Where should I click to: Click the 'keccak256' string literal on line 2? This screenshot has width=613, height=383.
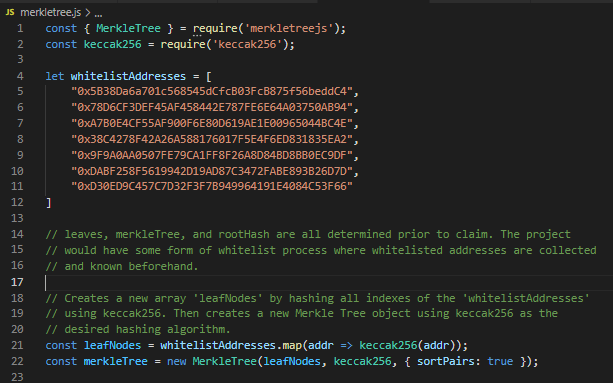pyautogui.click(x=247, y=44)
